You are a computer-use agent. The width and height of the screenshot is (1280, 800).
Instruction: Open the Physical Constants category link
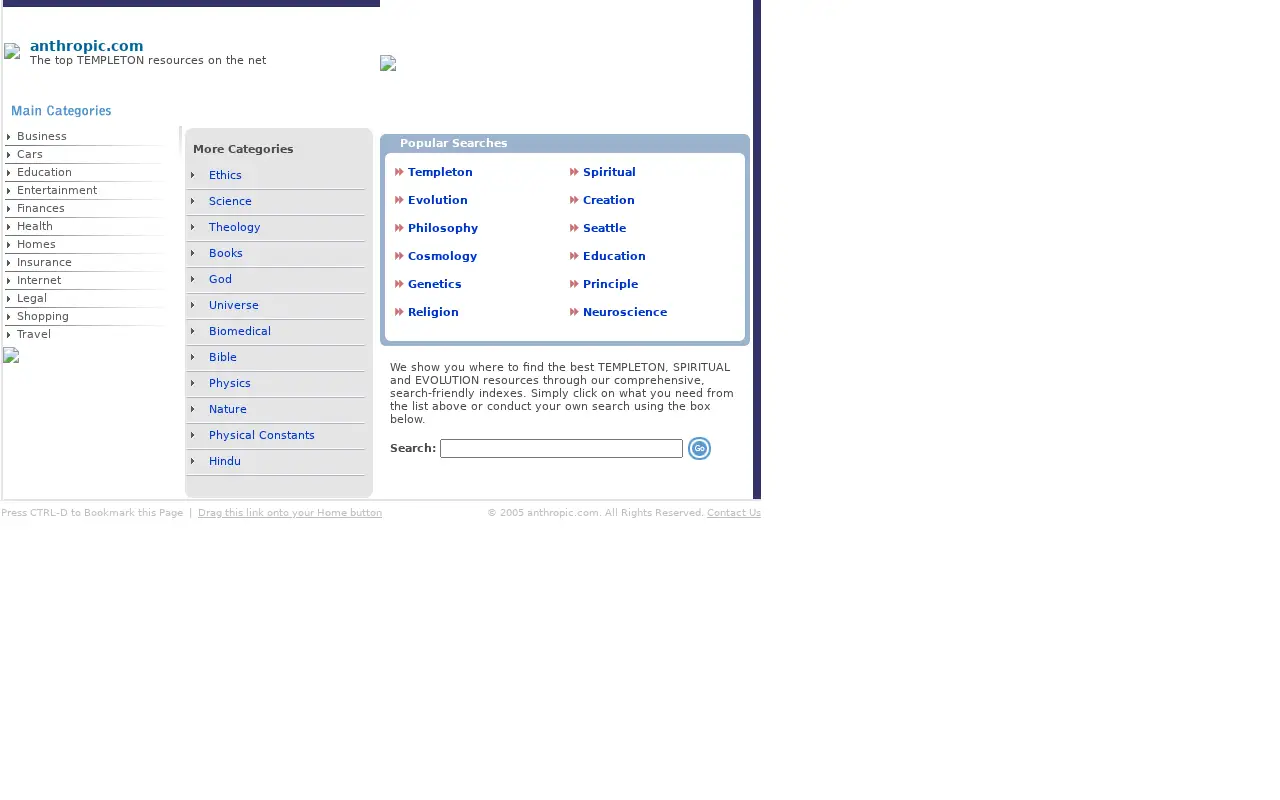[x=262, y=436]
